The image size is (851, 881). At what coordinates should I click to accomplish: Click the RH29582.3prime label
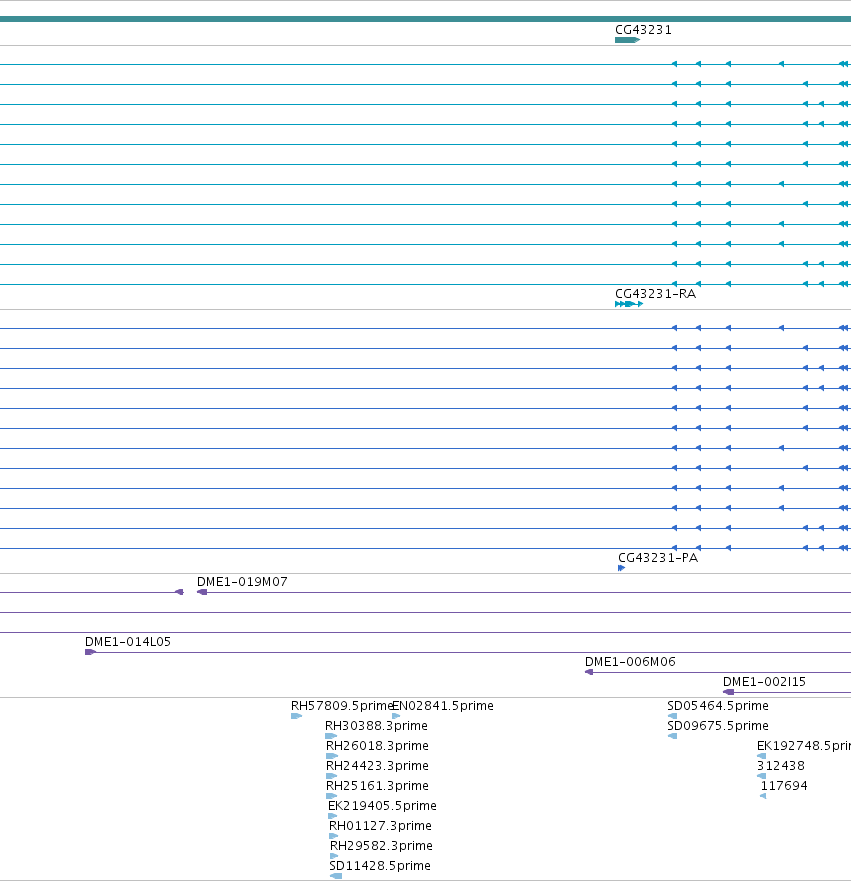pyautogui.click(x=381, y=846)
